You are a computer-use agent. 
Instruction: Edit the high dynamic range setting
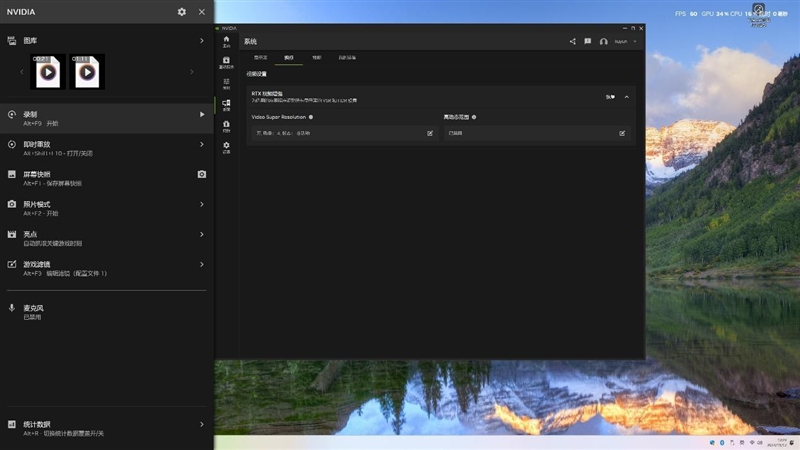(x=622, y=133)
